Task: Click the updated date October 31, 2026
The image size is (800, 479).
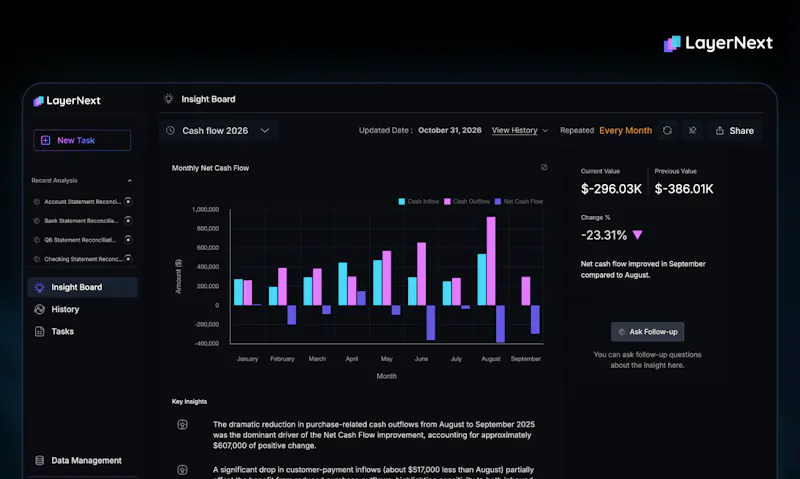Action: click(x=449, y=130)
